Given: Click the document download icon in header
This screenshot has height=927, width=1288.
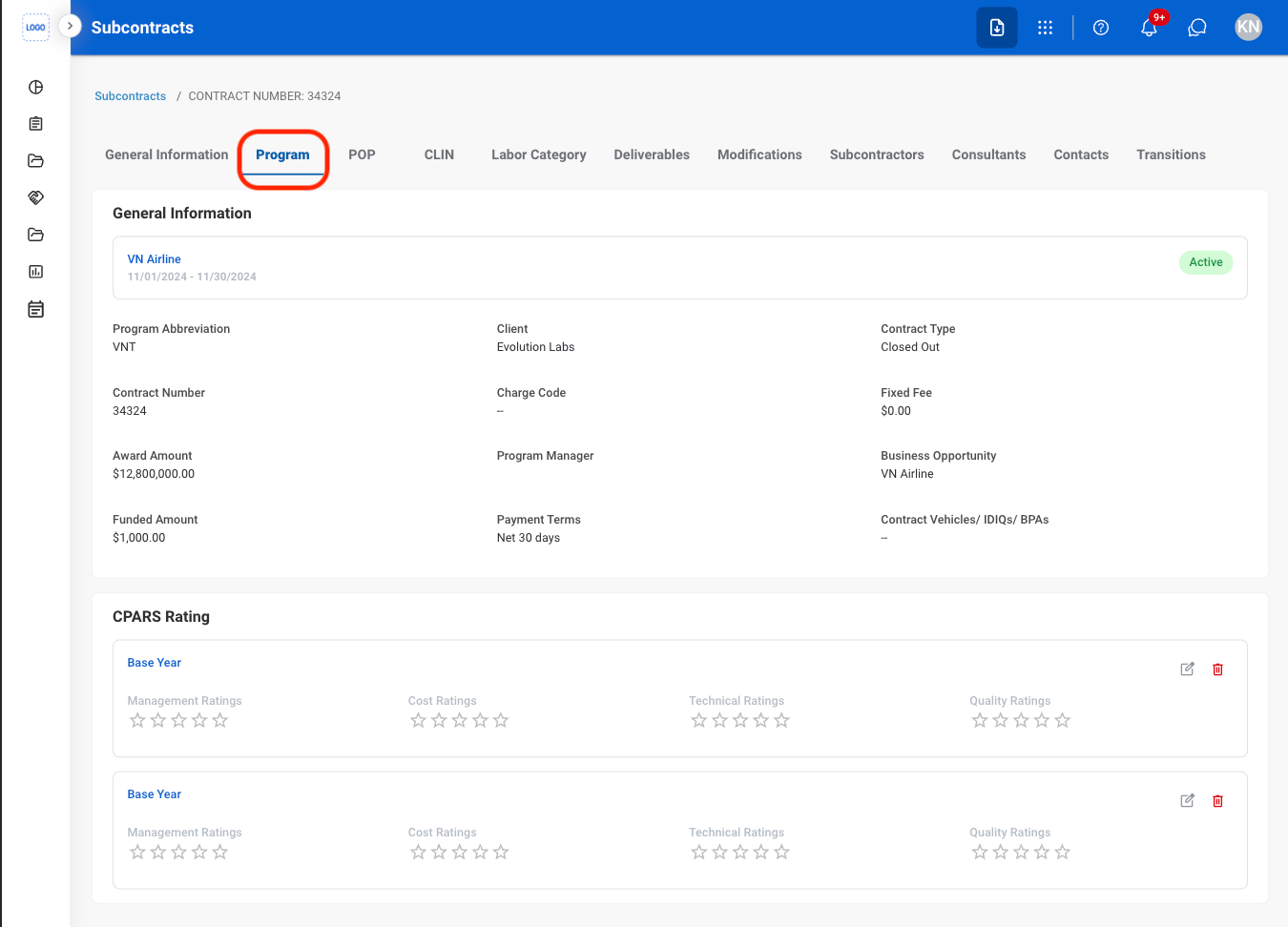Looking at the screenshot, I should [997, 28].
